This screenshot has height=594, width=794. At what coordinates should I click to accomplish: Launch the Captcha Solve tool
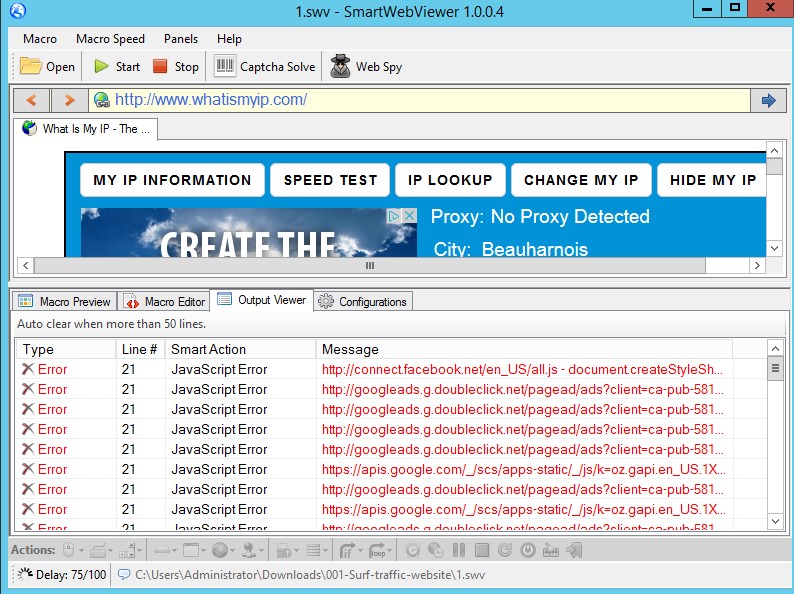pos(264,66)
